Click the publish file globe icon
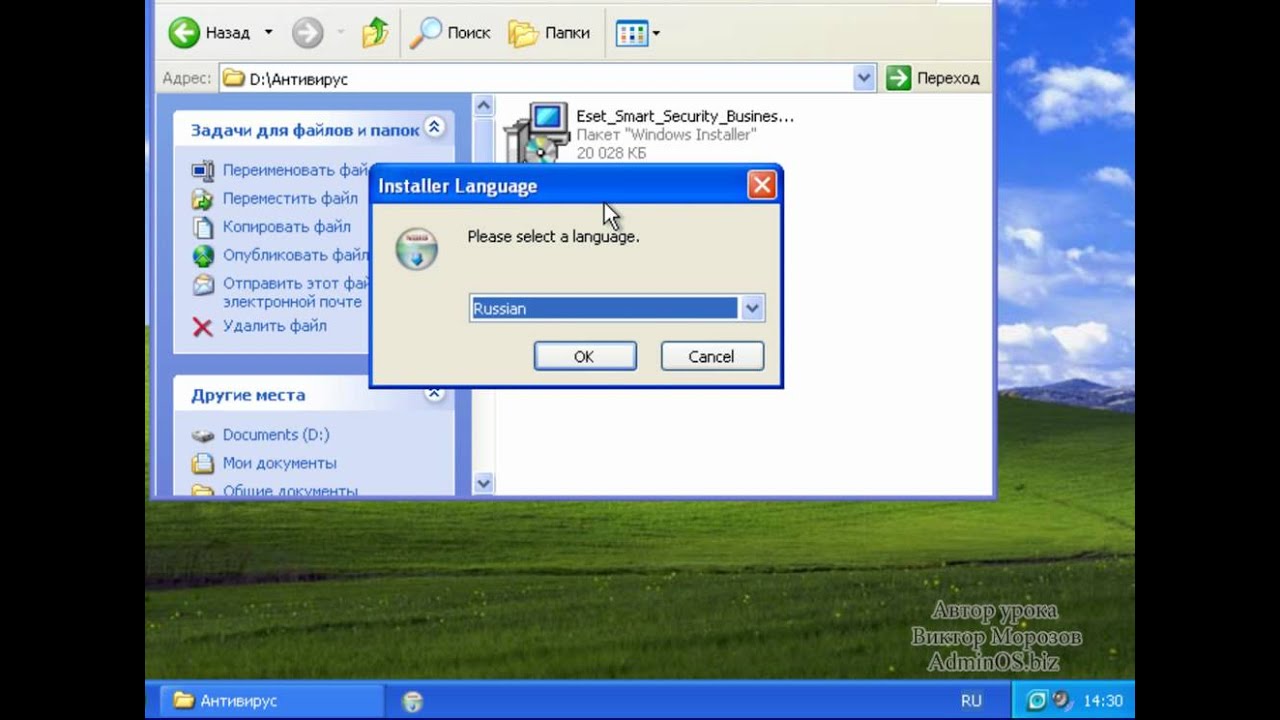Image resolution: width=1280 pixels, height=720 pixels. point(203,255)
